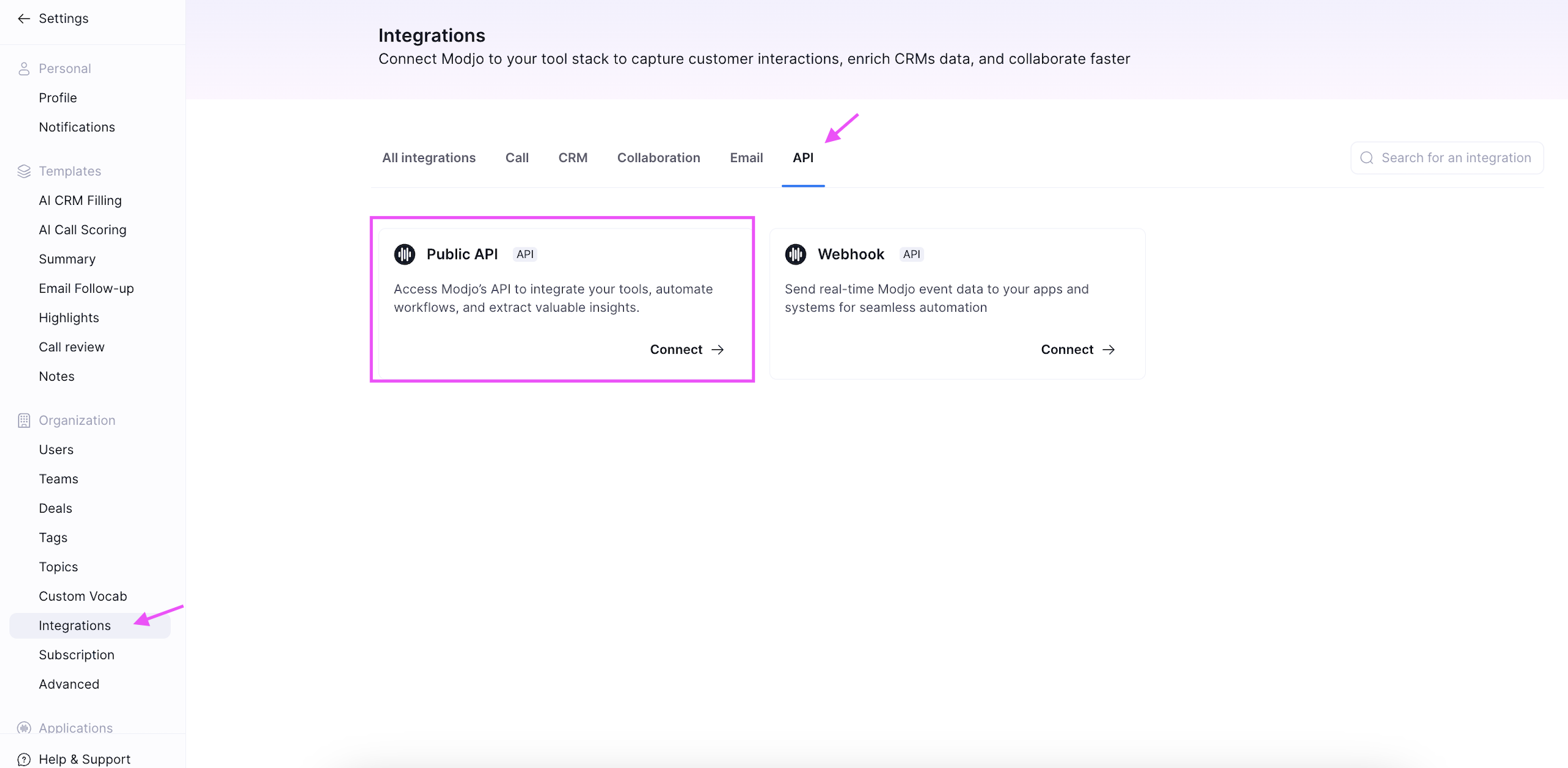Go to Advanced settings

point(69,685)
